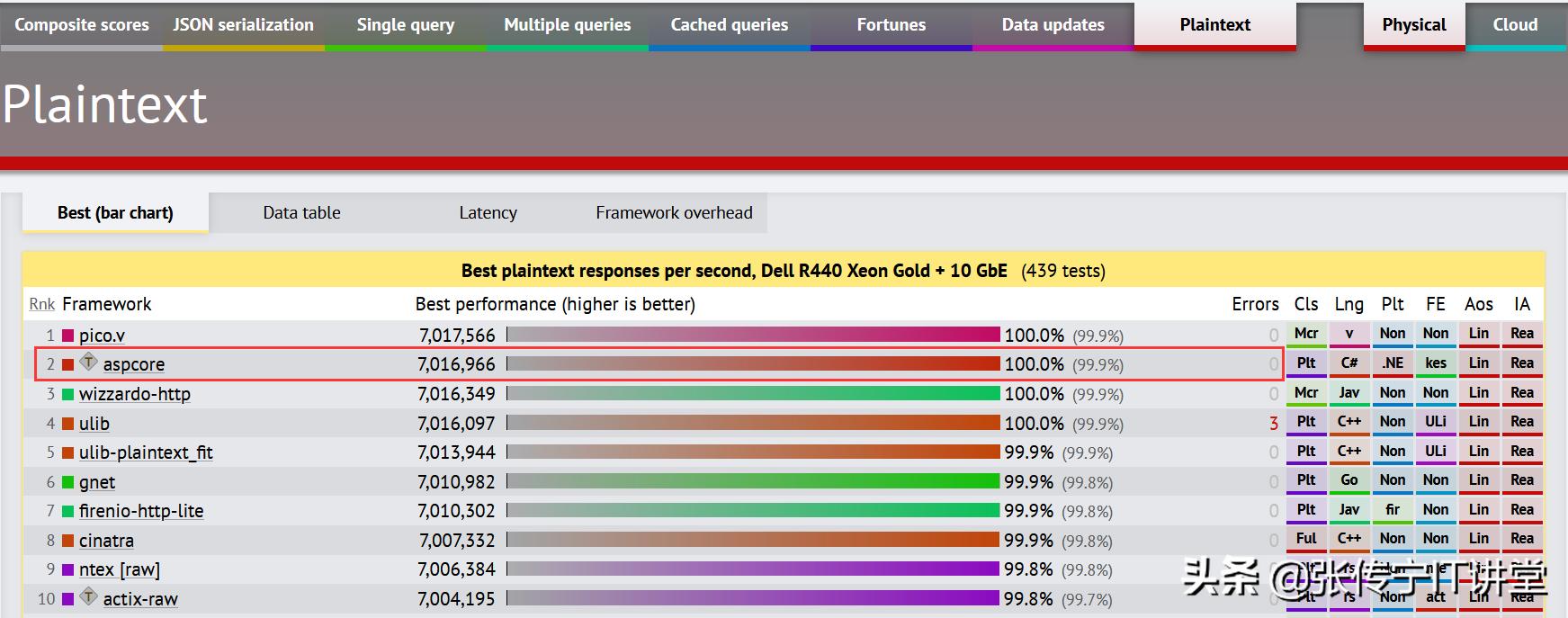1568x618 pixels.
Task: Click the C# language tag for aspcore
Action: (1349, 363)
